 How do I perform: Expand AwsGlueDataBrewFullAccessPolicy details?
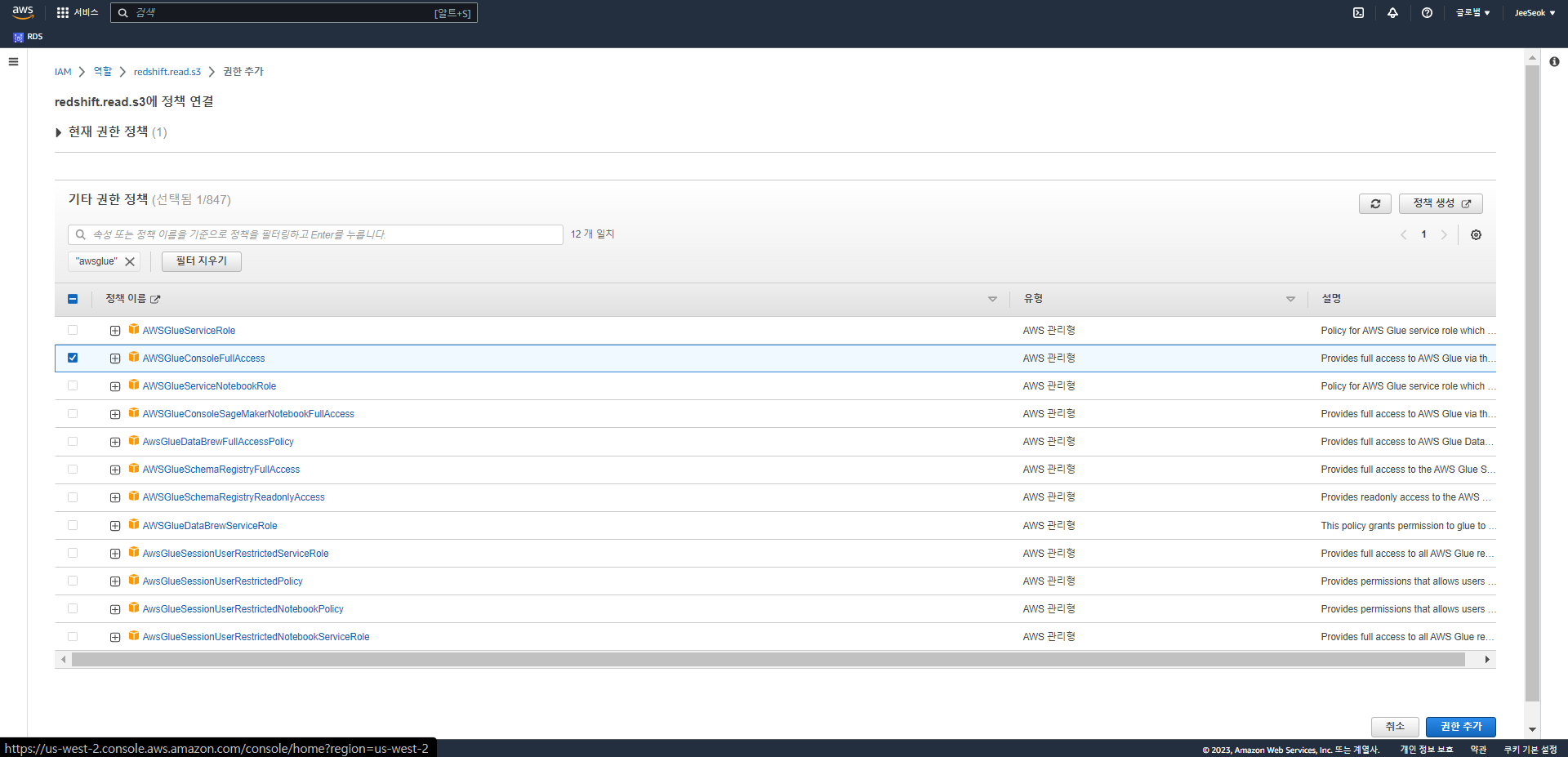point(115,442)
